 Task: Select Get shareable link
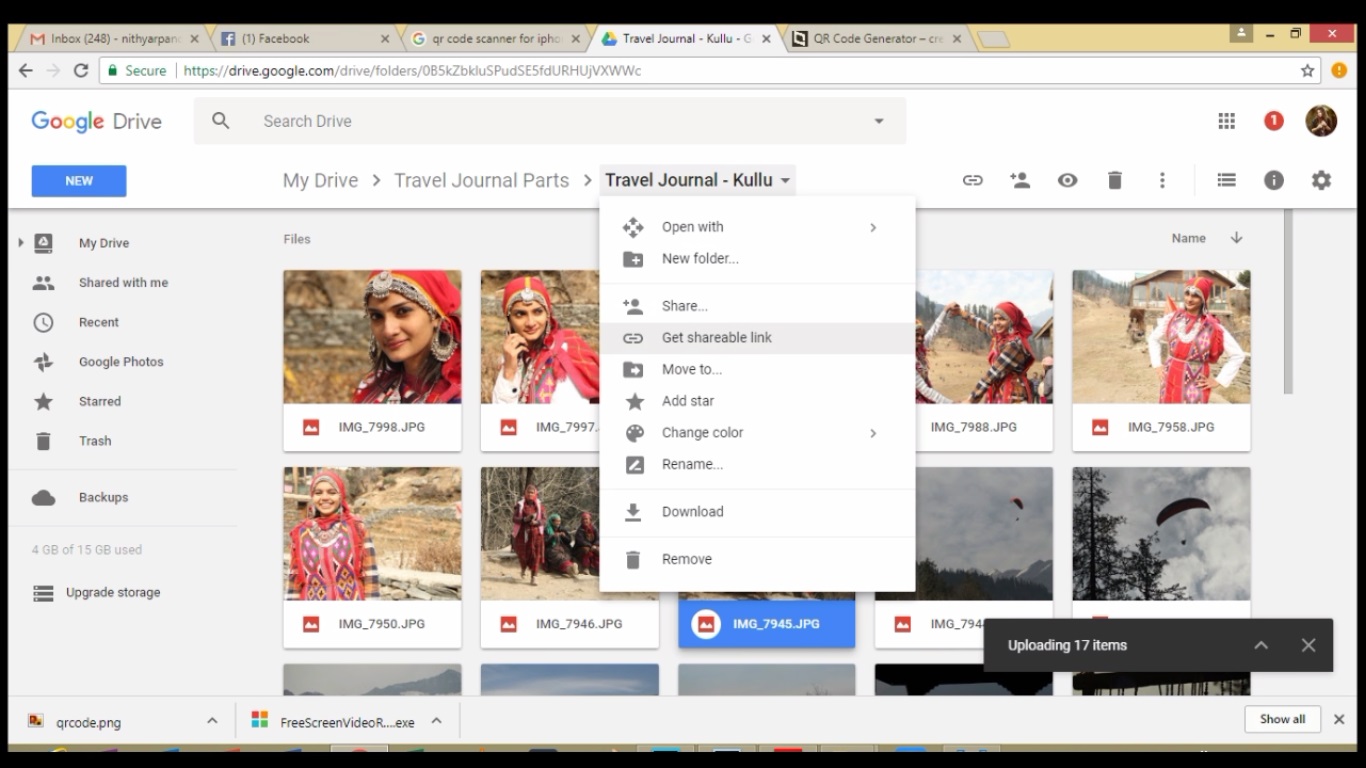pyautogui.click(x=757, y=338)
